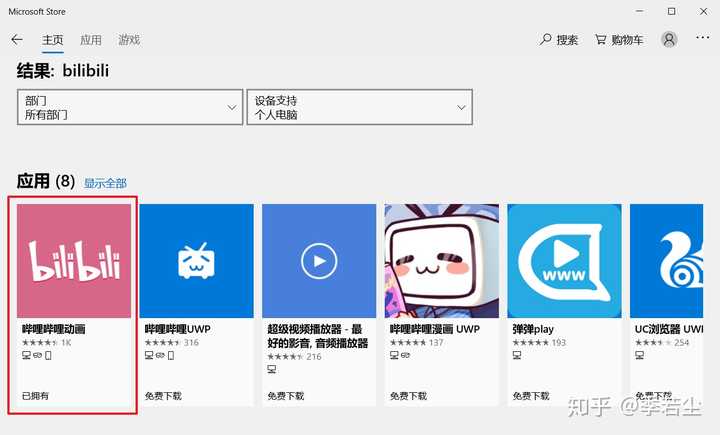This screenshot has height=435, width=720.
Task: Select the 哔哩哔哩UWP app title
Action: [x=178, y=329]
